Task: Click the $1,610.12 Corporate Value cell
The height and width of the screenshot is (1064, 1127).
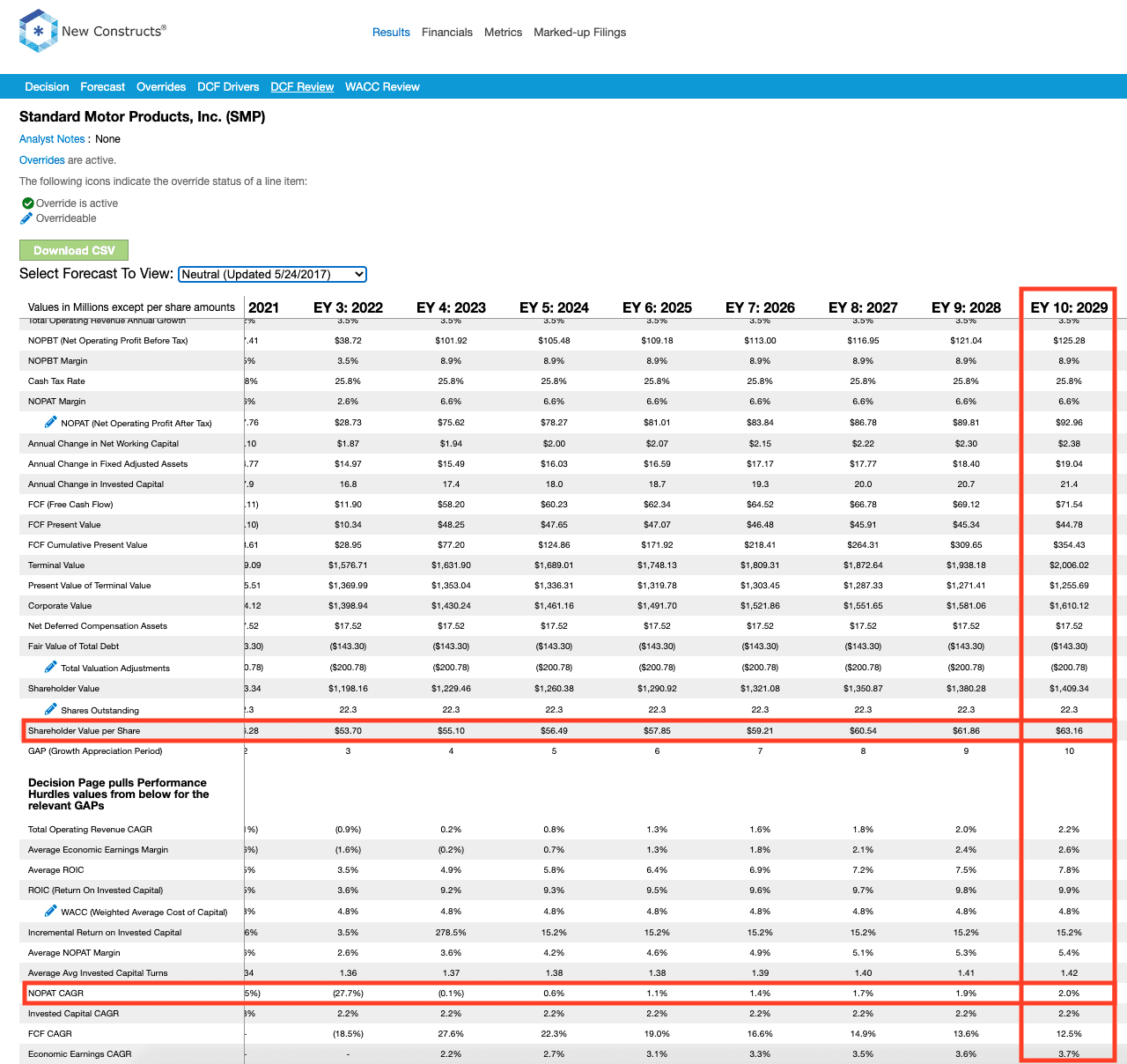Action: click(x=1069, y=606)
